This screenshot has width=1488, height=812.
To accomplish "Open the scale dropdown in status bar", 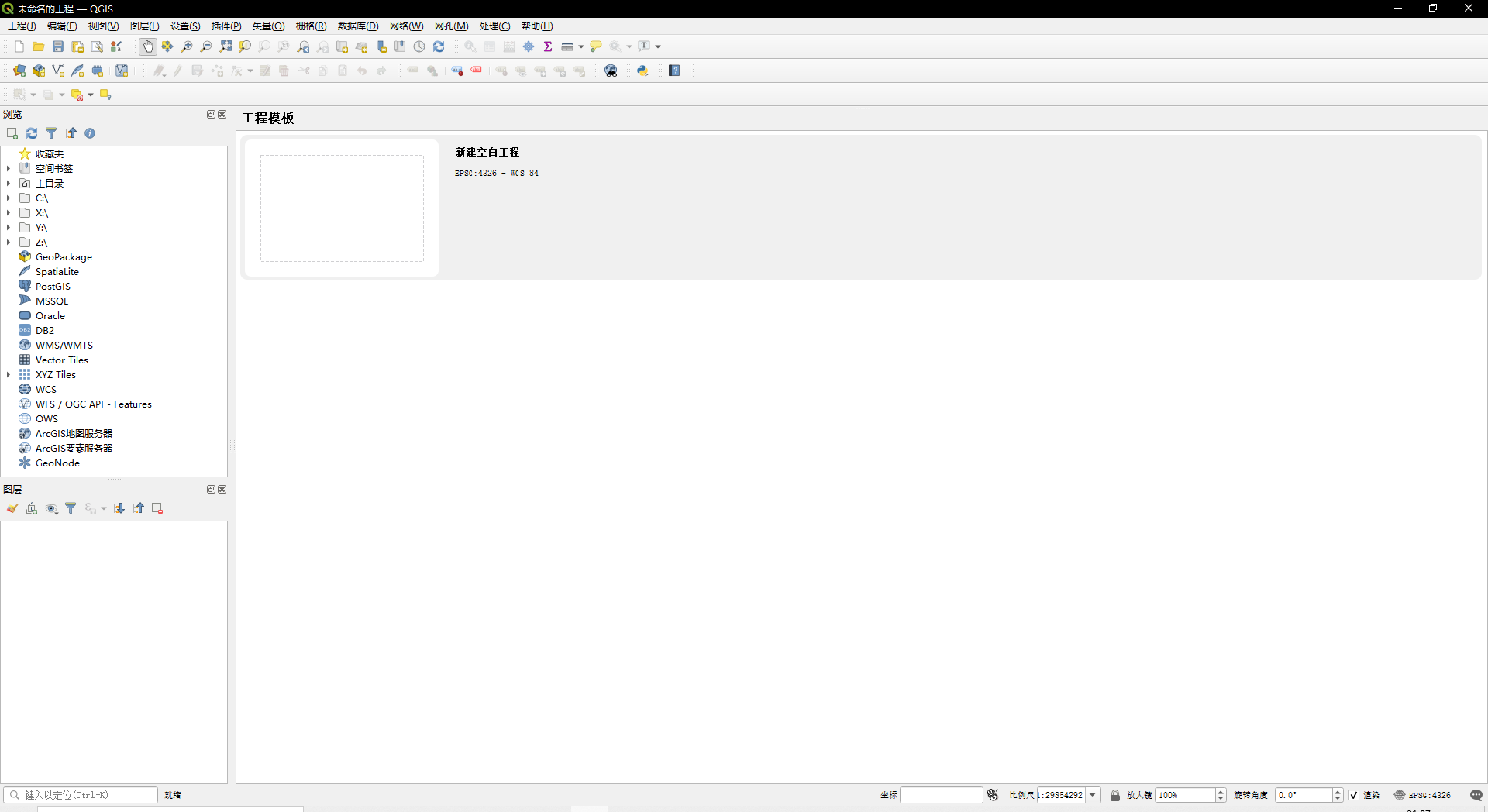I will [x=1094, y=795].
